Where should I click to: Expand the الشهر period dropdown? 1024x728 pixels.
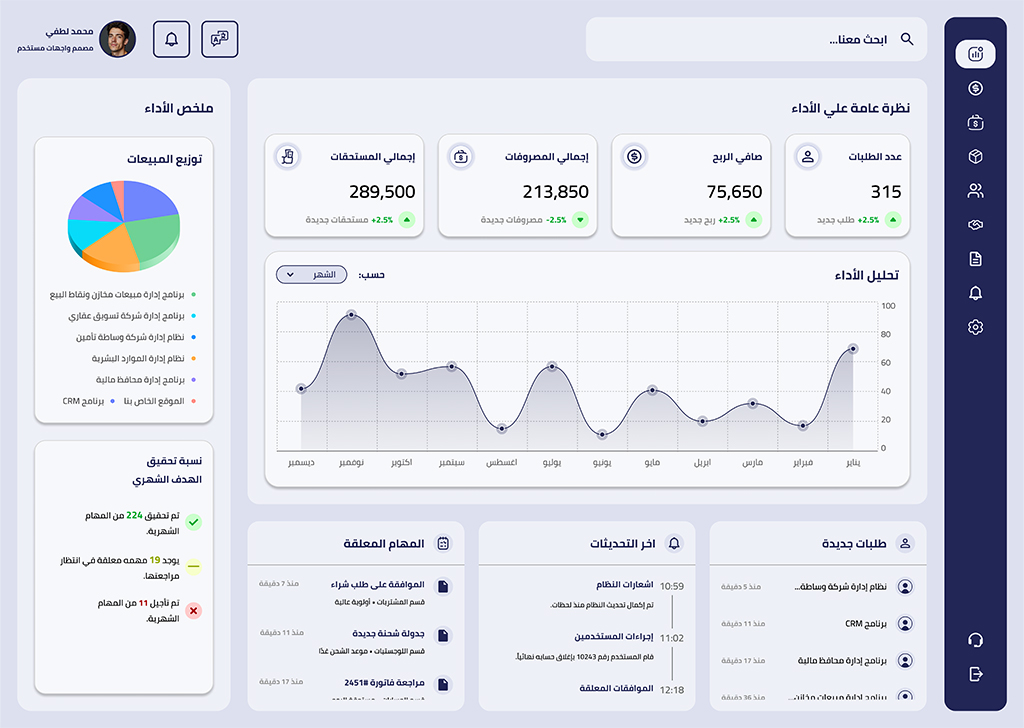[x=310, y=274]
